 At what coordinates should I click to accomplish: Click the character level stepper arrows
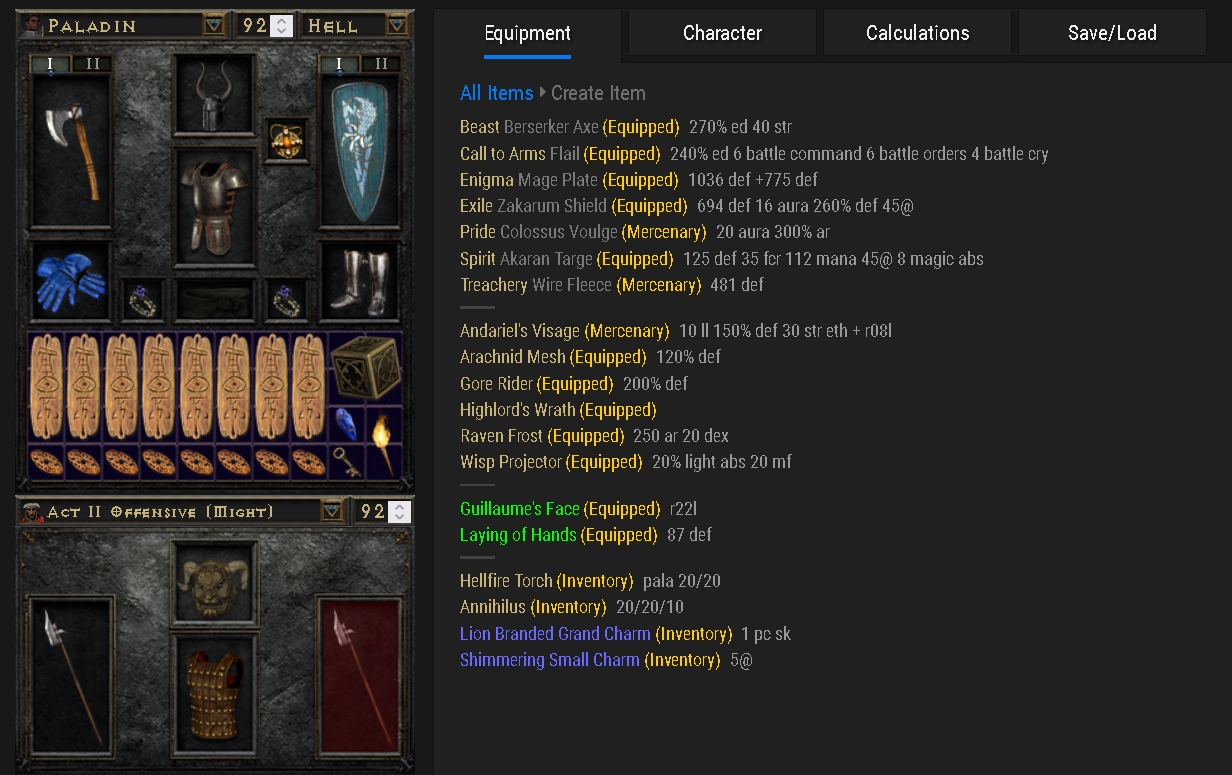pos(281,25)
